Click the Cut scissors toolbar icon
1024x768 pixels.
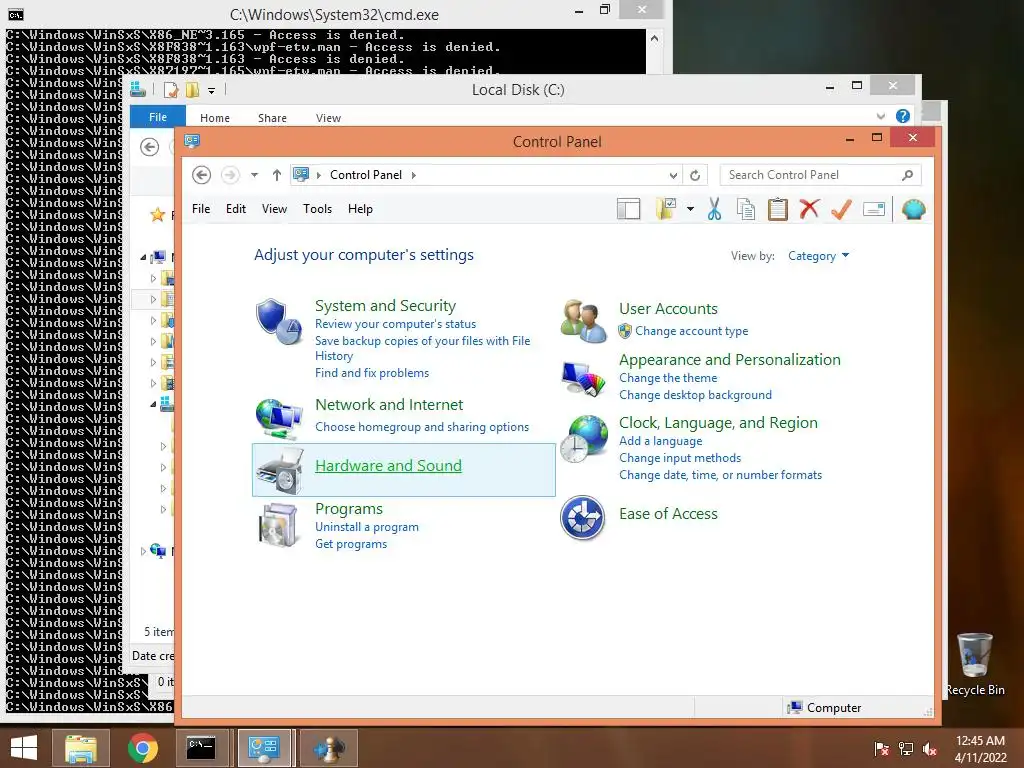[714, 209]
